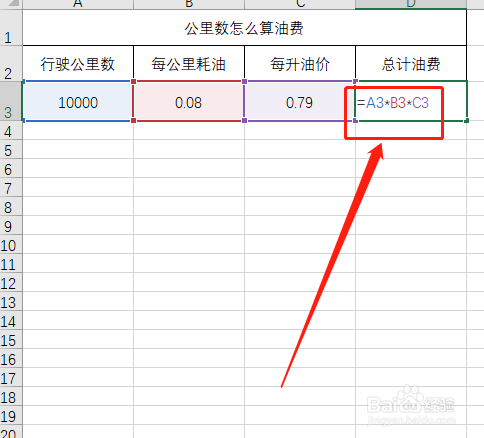The height and width of the screenshot is (438, 484).
Task: Select row 9 header
Action: point(11,225)
